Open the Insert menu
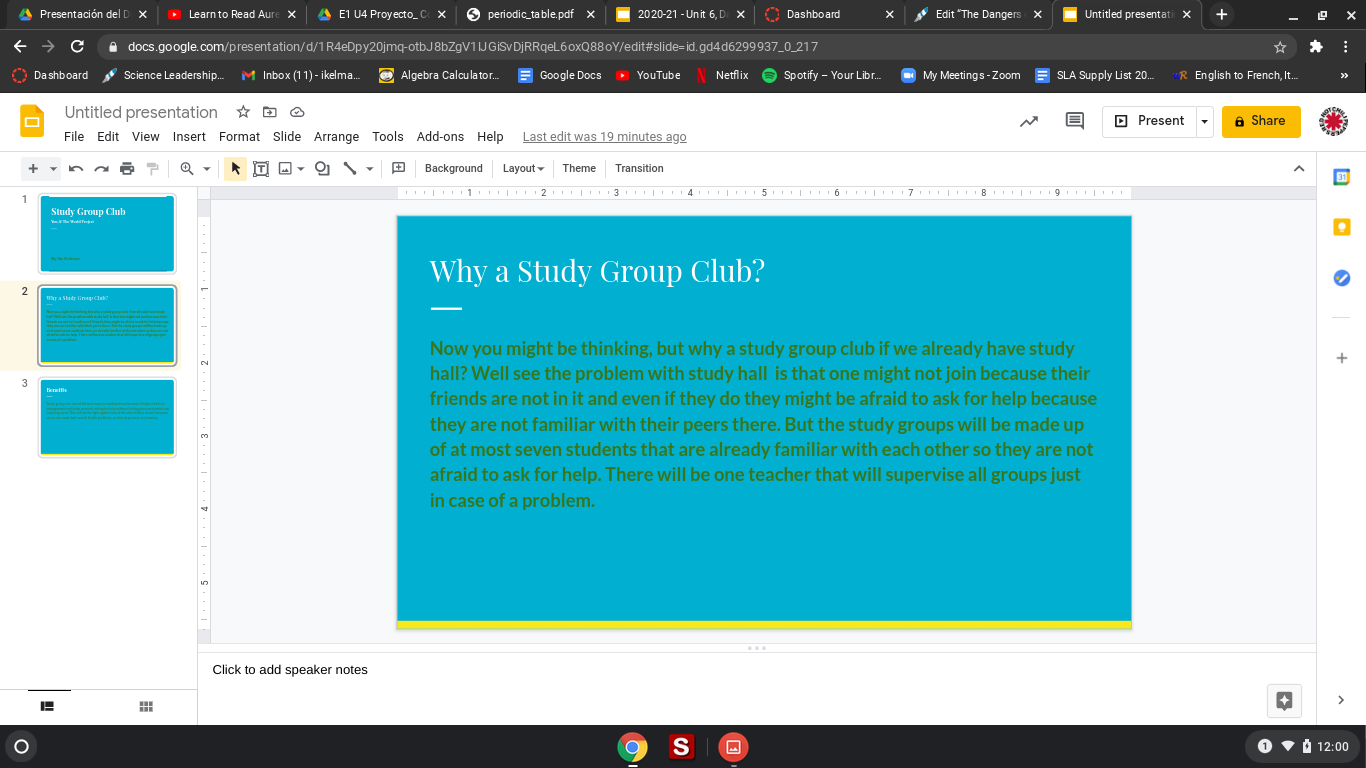 coord(189,137)
